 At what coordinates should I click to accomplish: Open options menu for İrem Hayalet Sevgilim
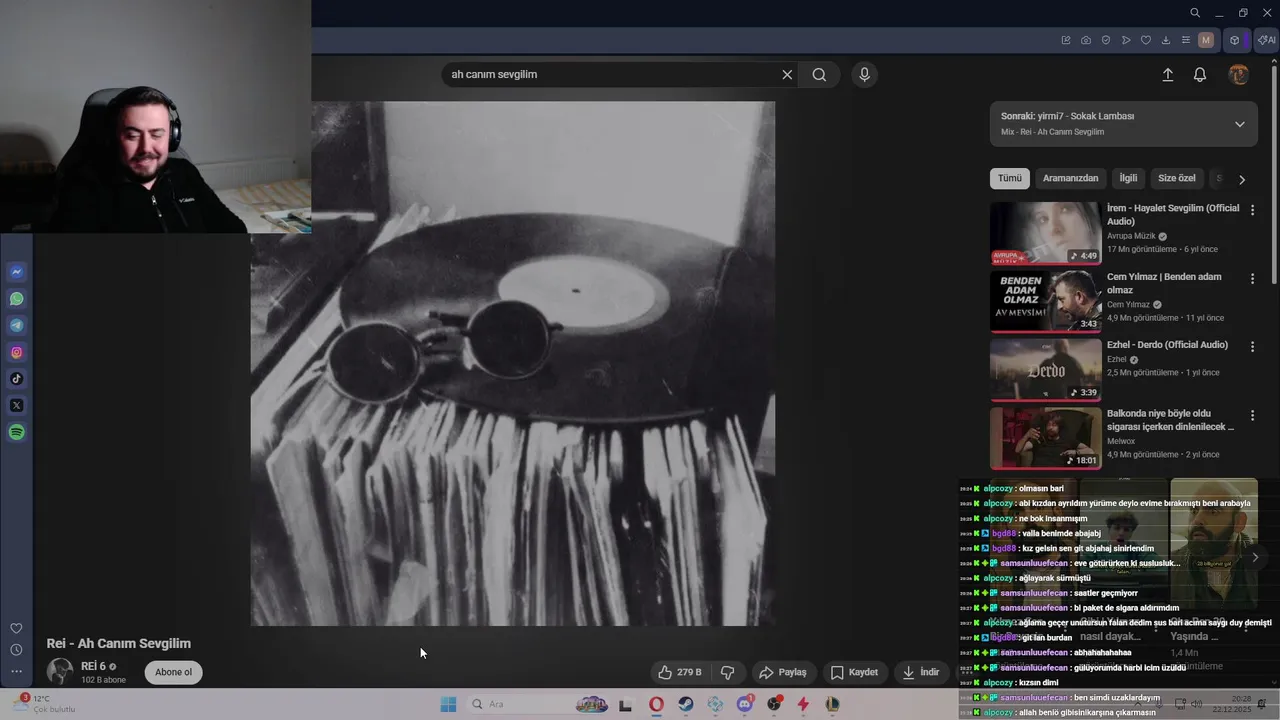(x=1252, y=210)
